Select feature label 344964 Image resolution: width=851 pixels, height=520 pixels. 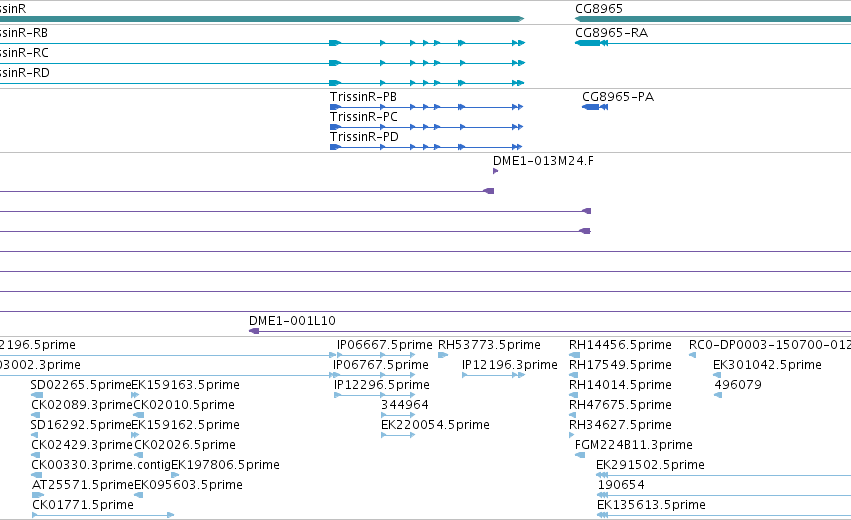coord(404,405)
